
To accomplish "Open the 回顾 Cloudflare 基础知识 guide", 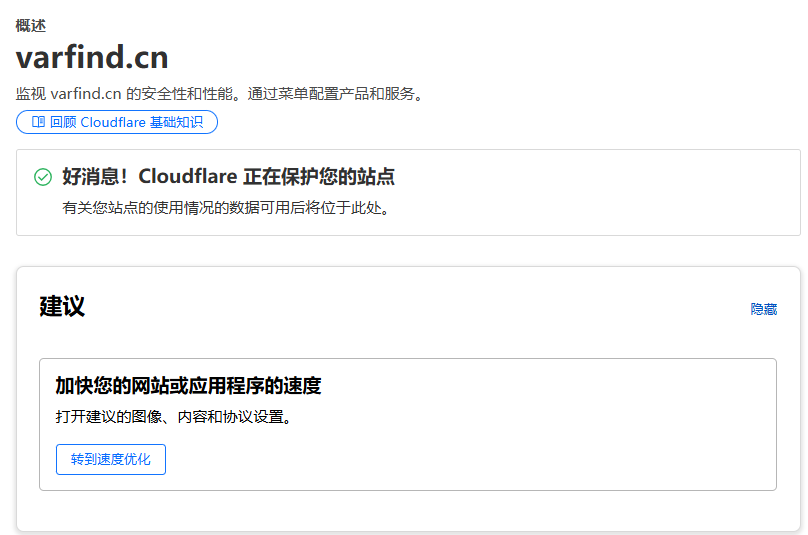I will click(126, 122).
